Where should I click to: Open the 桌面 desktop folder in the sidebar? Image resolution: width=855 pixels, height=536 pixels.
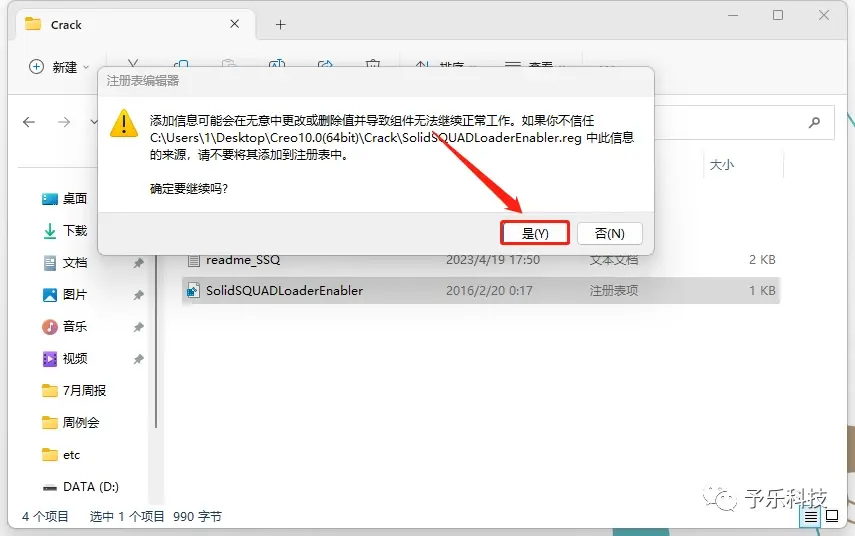(x=64, y=198)
